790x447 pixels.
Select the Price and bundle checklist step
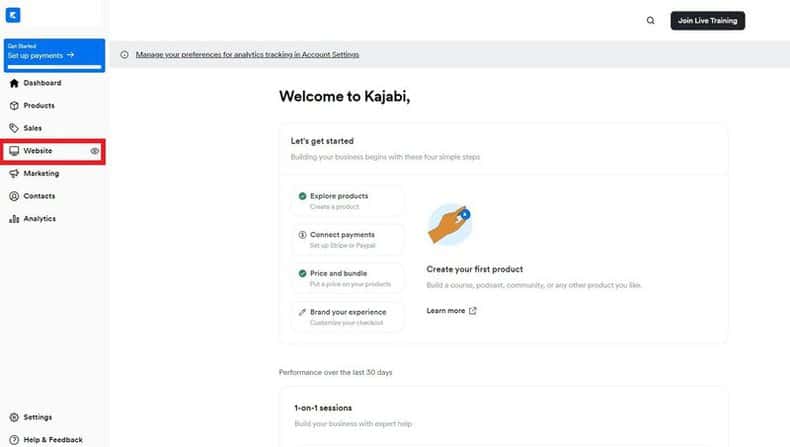point(347,278)
